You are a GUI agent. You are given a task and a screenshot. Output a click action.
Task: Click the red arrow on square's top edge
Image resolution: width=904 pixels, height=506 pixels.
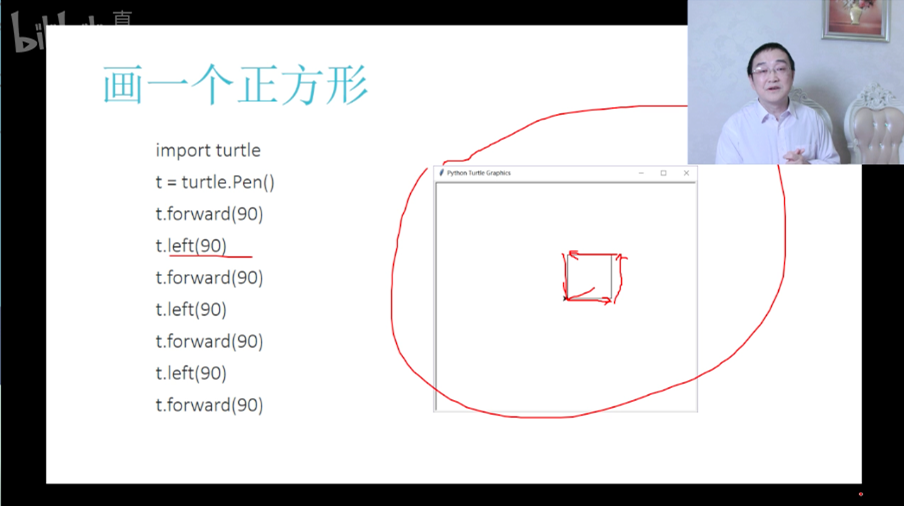coord(590,255)
